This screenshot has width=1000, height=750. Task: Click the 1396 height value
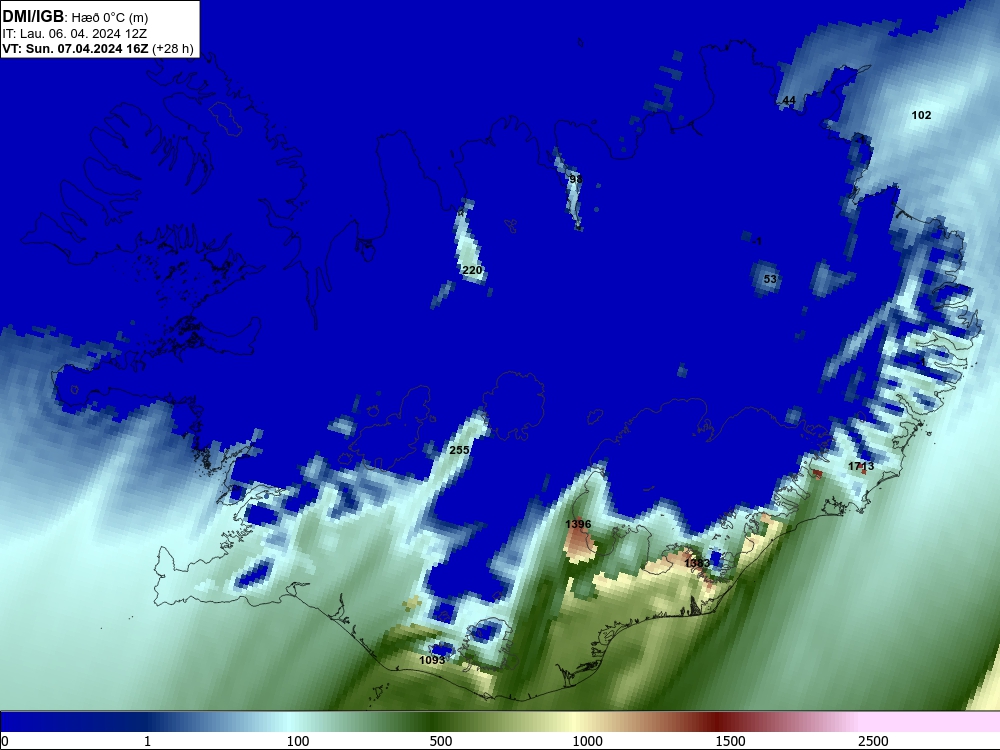pos(578,524)
